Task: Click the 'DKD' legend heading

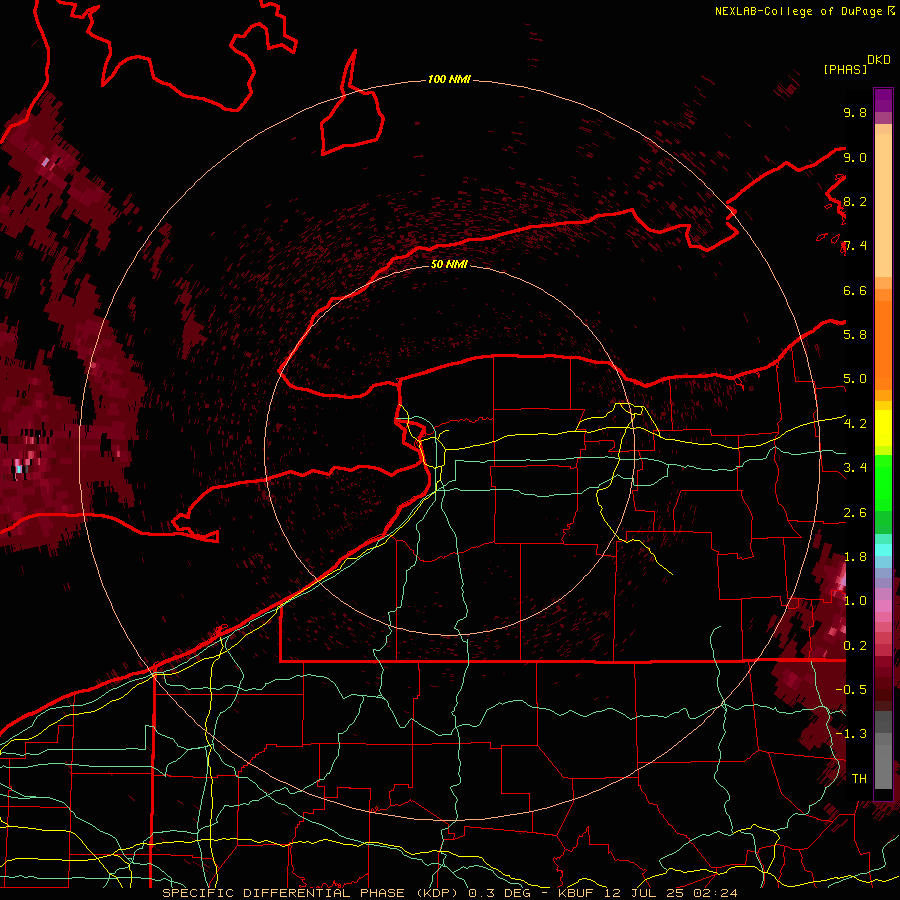Action: (x=879, y=60)
